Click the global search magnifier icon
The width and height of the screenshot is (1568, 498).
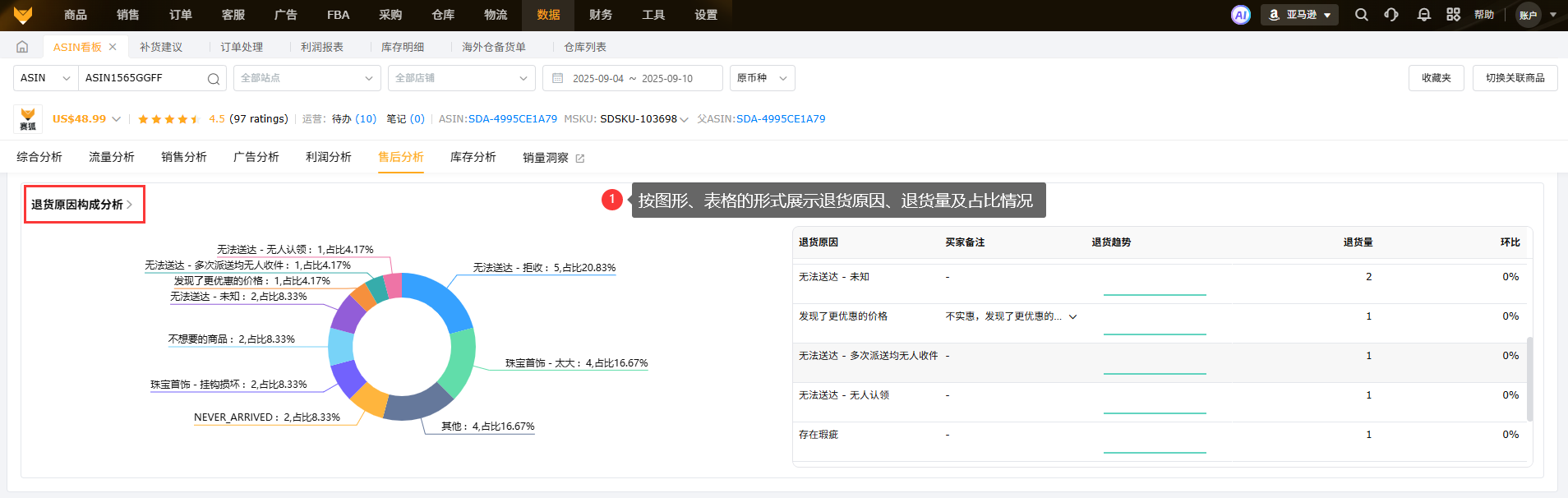tap(1362, 15)
